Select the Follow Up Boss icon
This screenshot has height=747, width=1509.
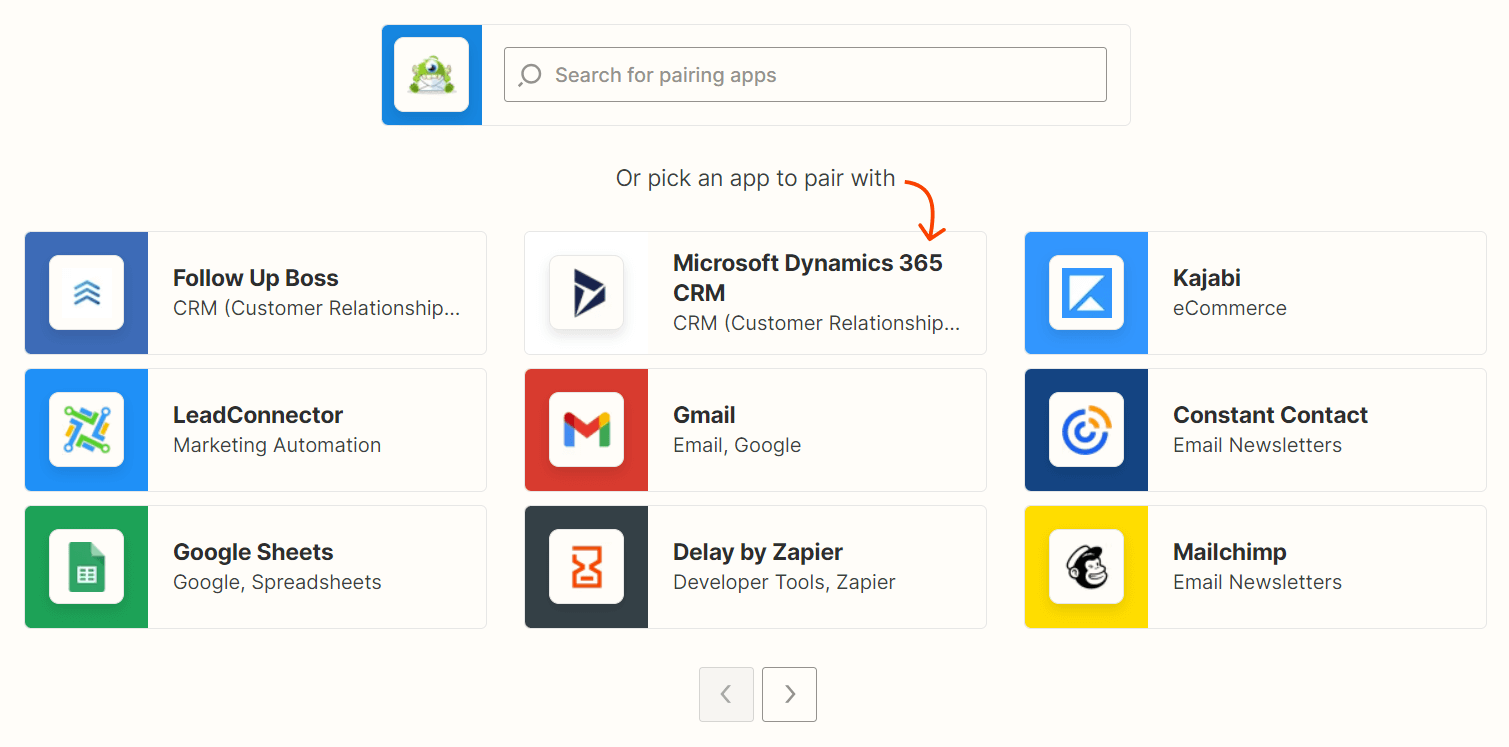(x=86, y=293)
